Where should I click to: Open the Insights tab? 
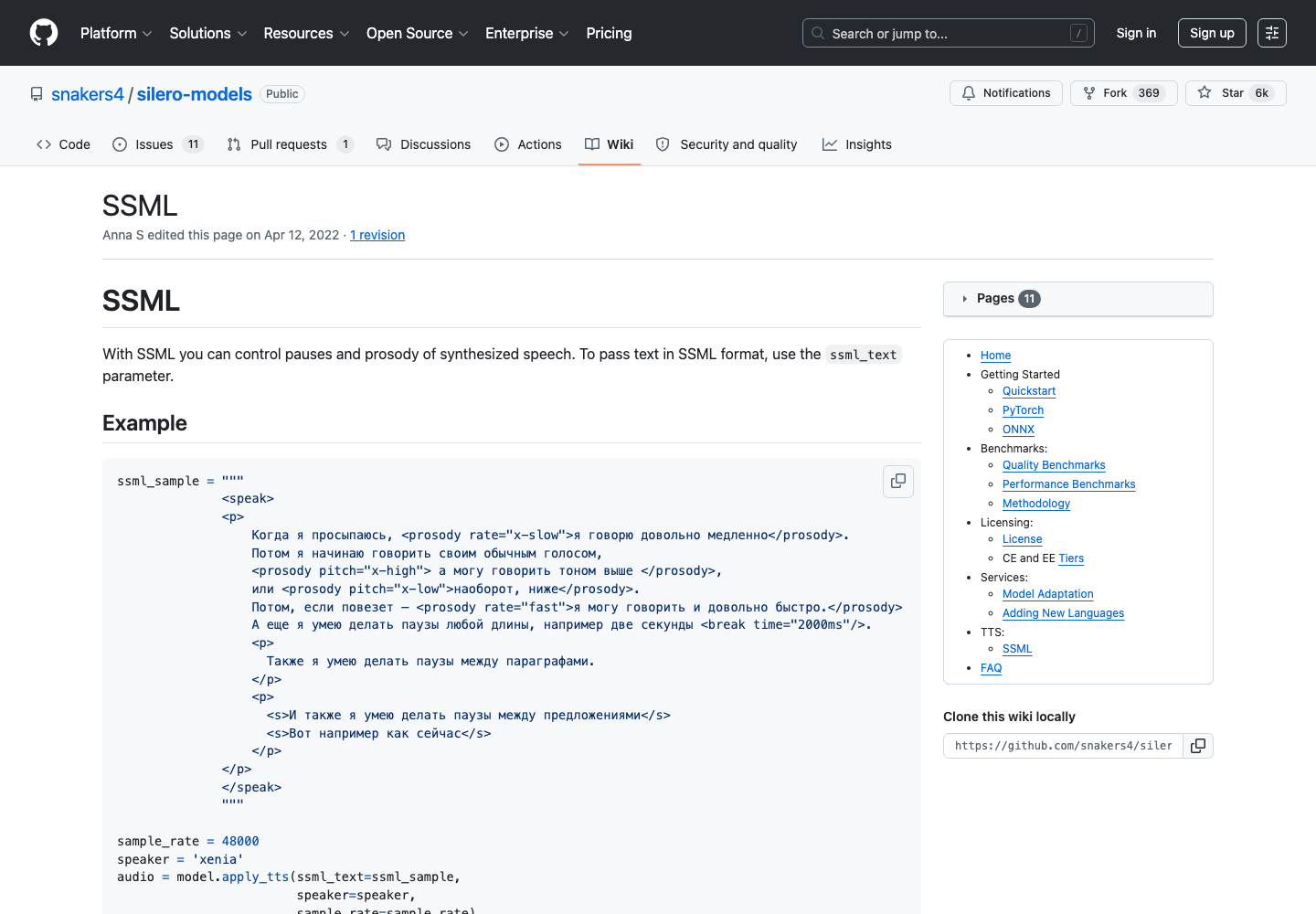pyautogui.click(x=857, y=144)
